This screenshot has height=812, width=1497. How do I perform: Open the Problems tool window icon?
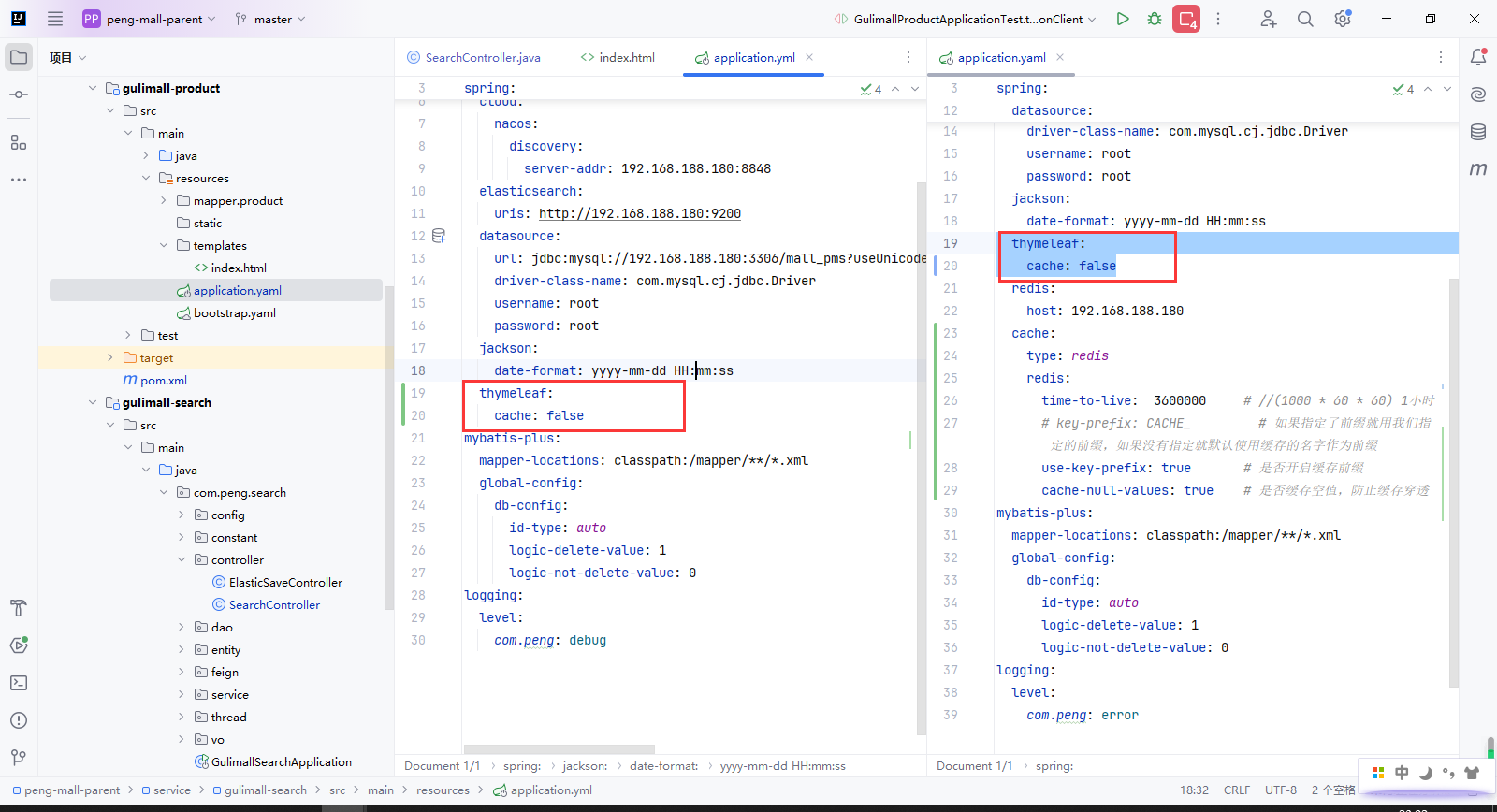[x=19, y=720]
